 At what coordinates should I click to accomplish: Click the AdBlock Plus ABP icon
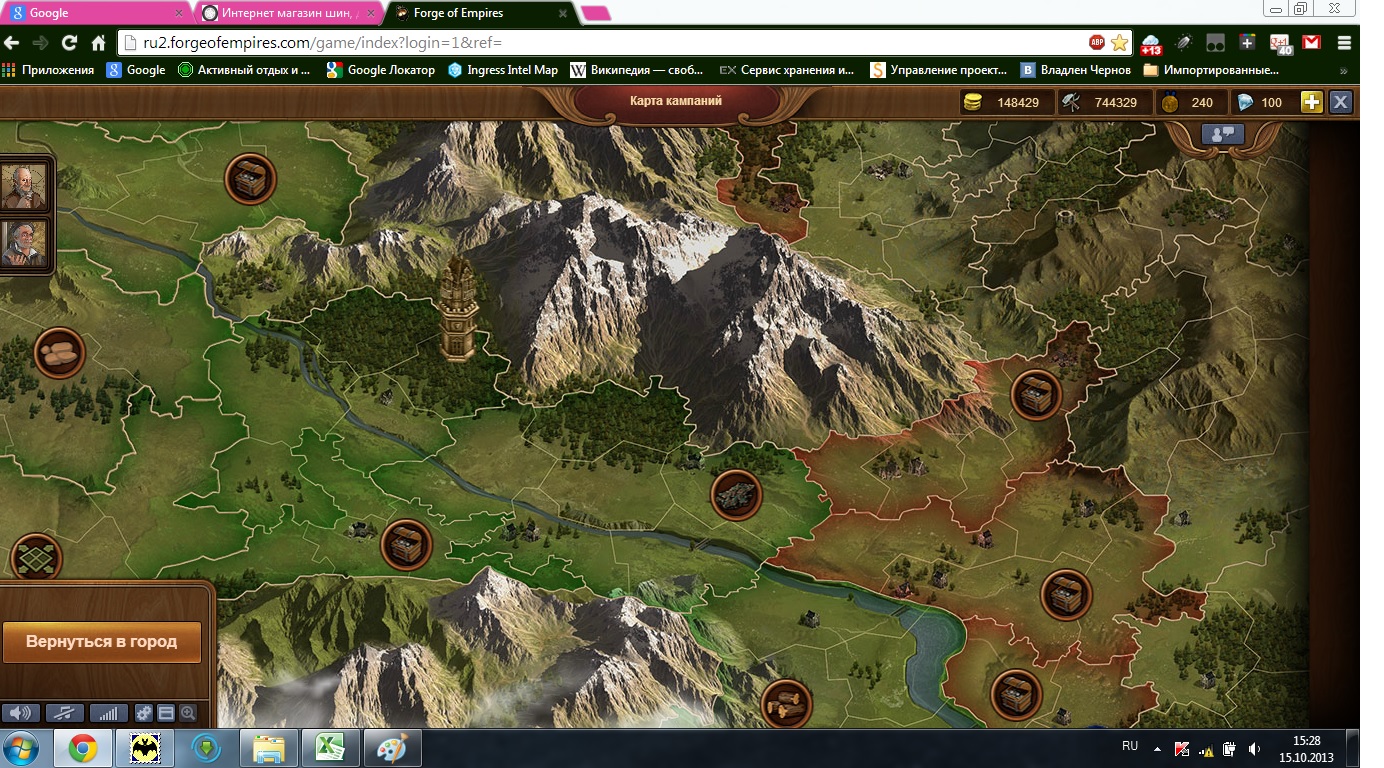pyautogui.click(x=1097, y=43)
